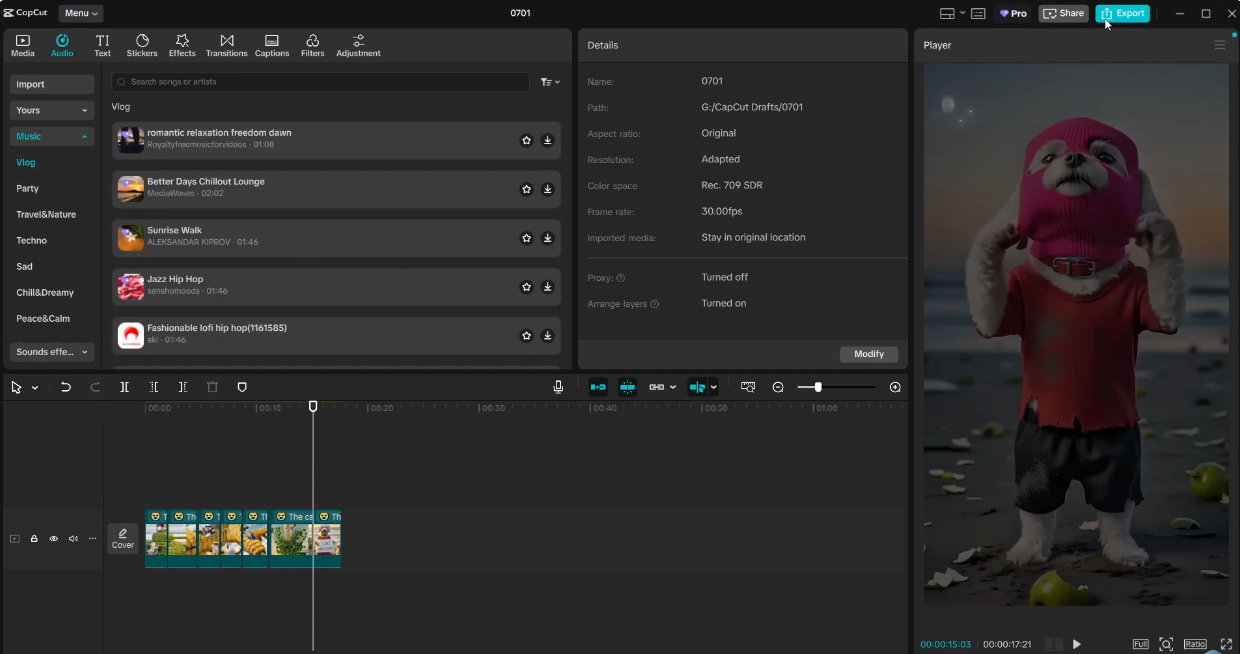Select the Chill&Dreamy music genre
1240x654 pixels.
pos(45,292)
